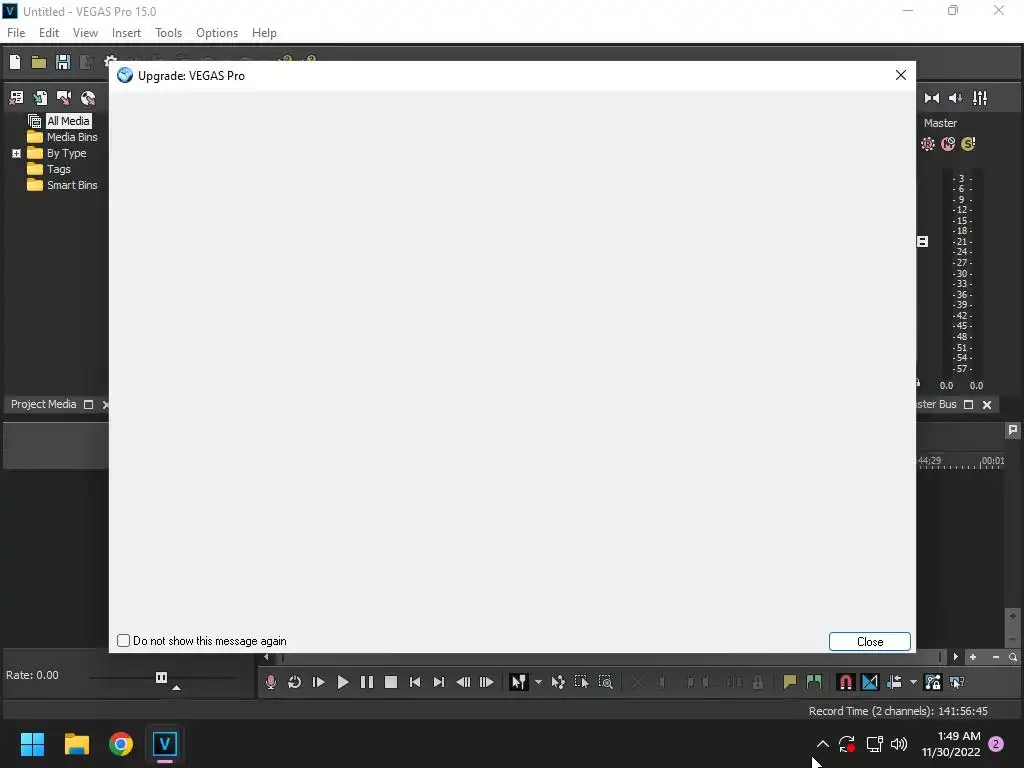
Task: Click Previous Frame button
Action: point(463,682)
